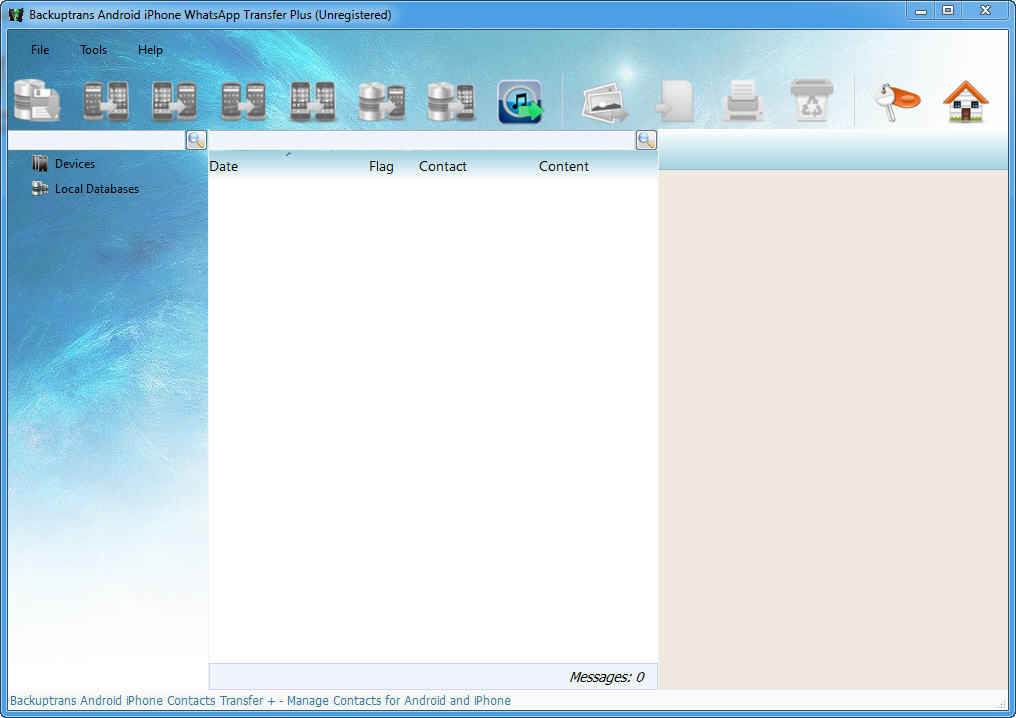This screenshot has width=1016, height=718.
Task: Sort messages by the Date column
Action: (x=224, y=167)
